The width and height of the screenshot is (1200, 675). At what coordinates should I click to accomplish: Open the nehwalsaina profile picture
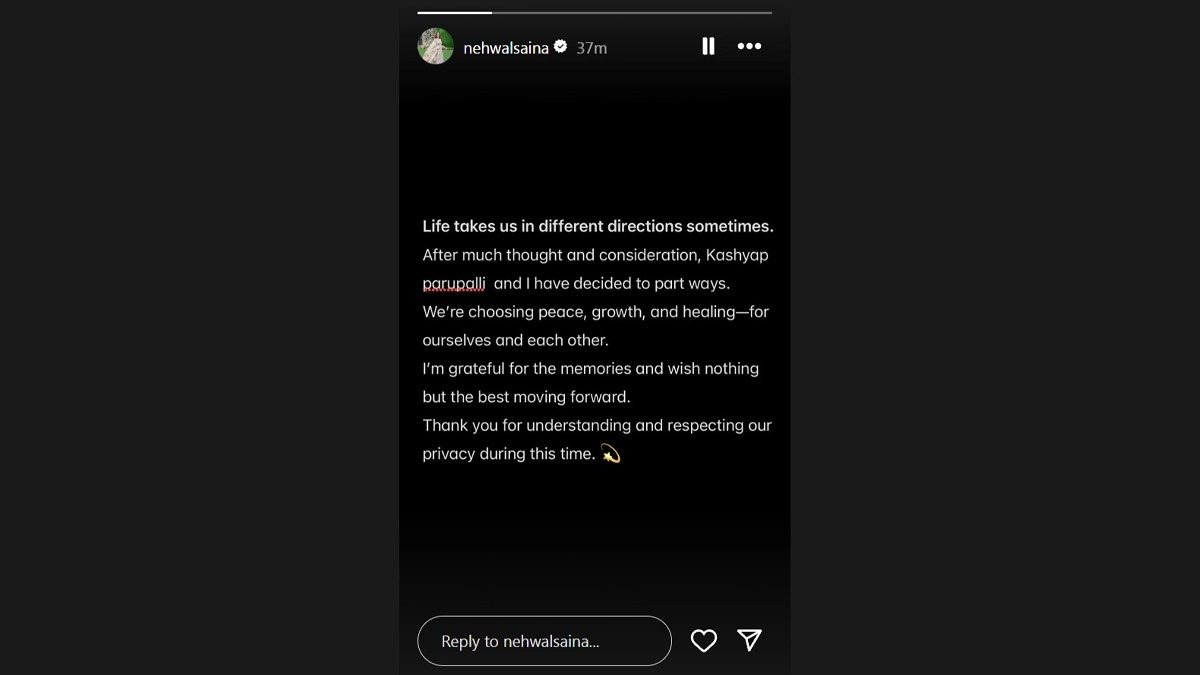tap(436, 46)
